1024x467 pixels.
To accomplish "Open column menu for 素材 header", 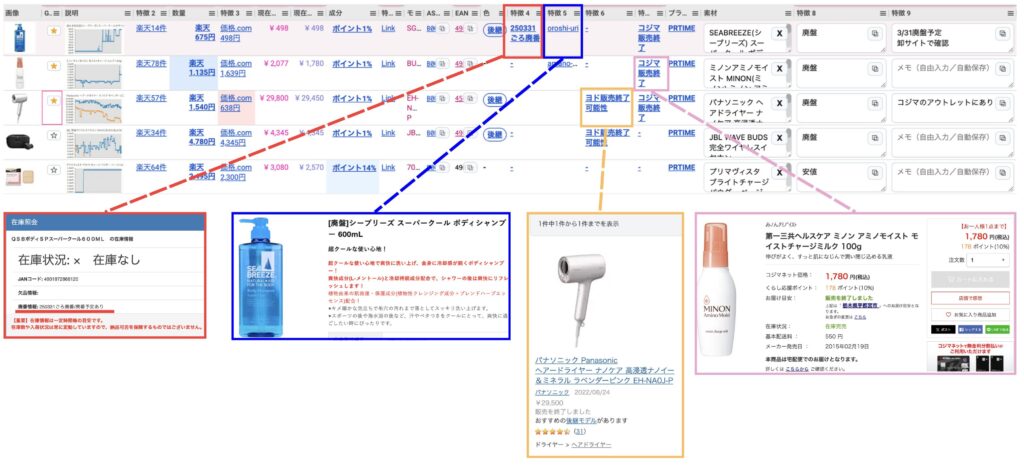I will (x=786, y=12).
